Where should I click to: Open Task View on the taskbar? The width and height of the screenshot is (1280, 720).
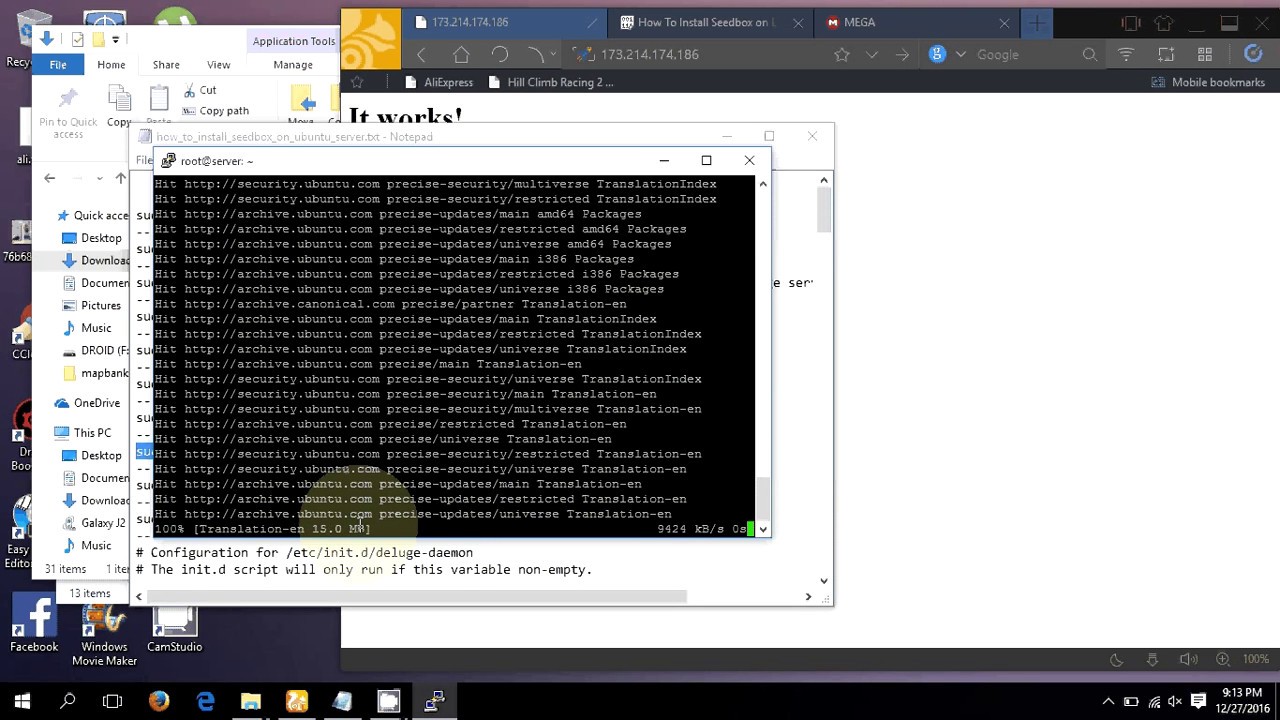(112, 701)
